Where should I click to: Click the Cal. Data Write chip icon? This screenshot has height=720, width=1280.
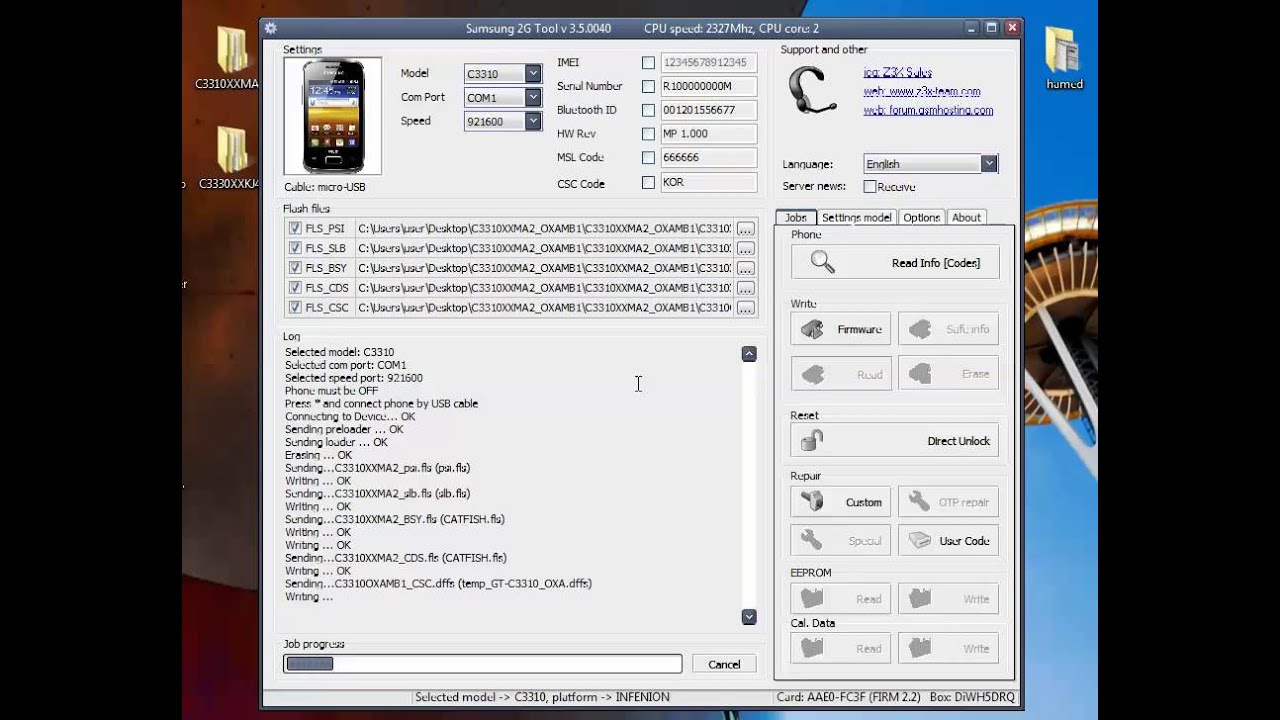point(919,648)
